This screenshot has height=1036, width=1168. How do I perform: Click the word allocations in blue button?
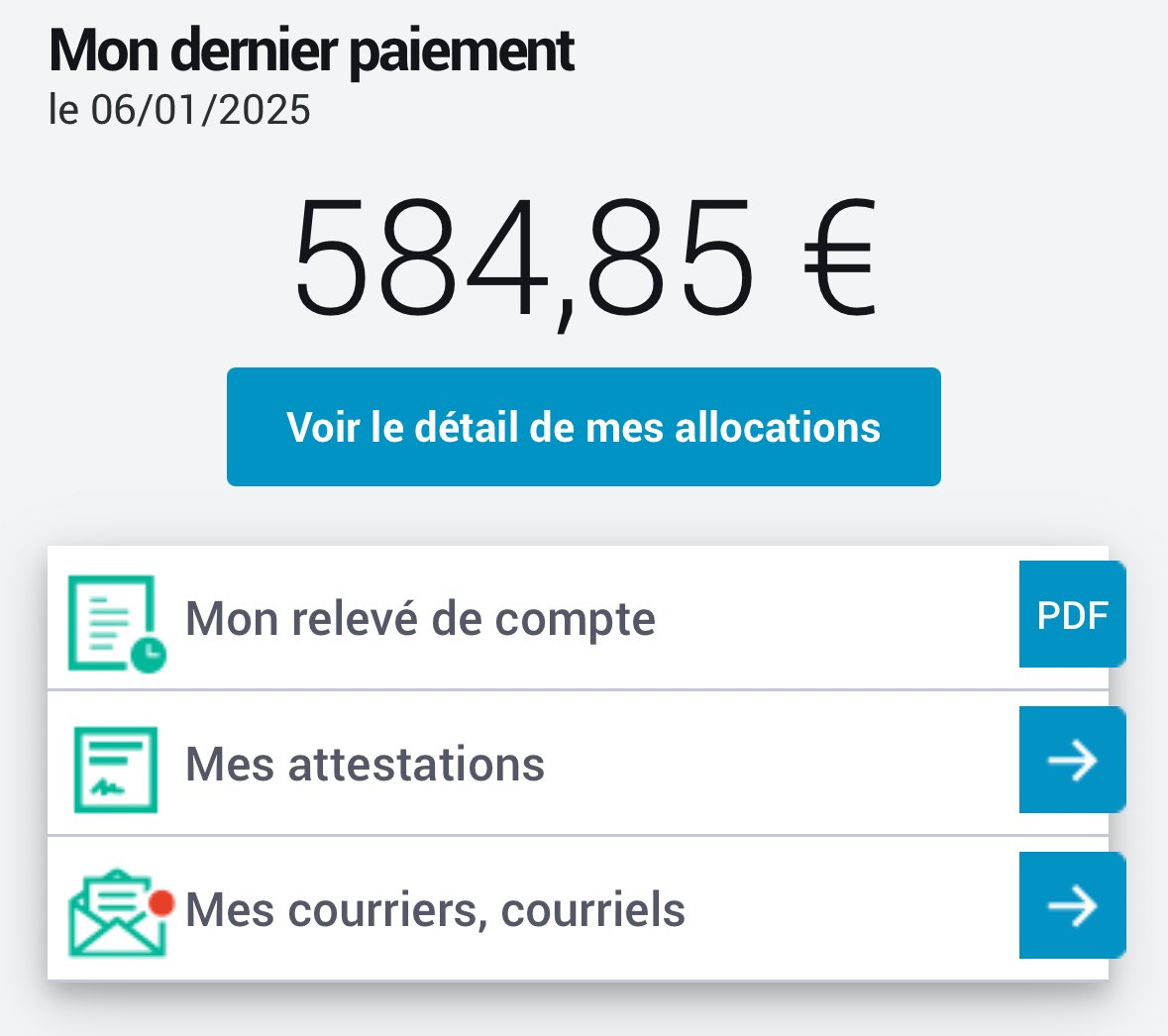tap(778, 428)
